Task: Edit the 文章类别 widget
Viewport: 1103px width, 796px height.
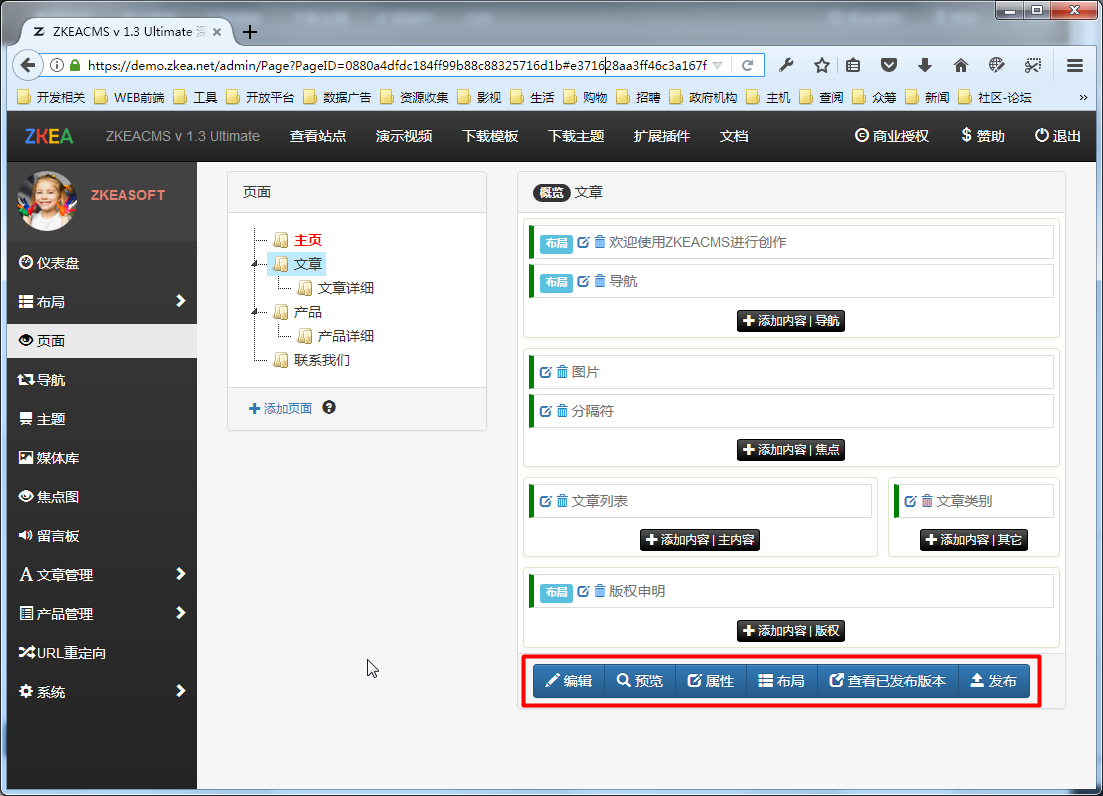Action: coord(910,501)
